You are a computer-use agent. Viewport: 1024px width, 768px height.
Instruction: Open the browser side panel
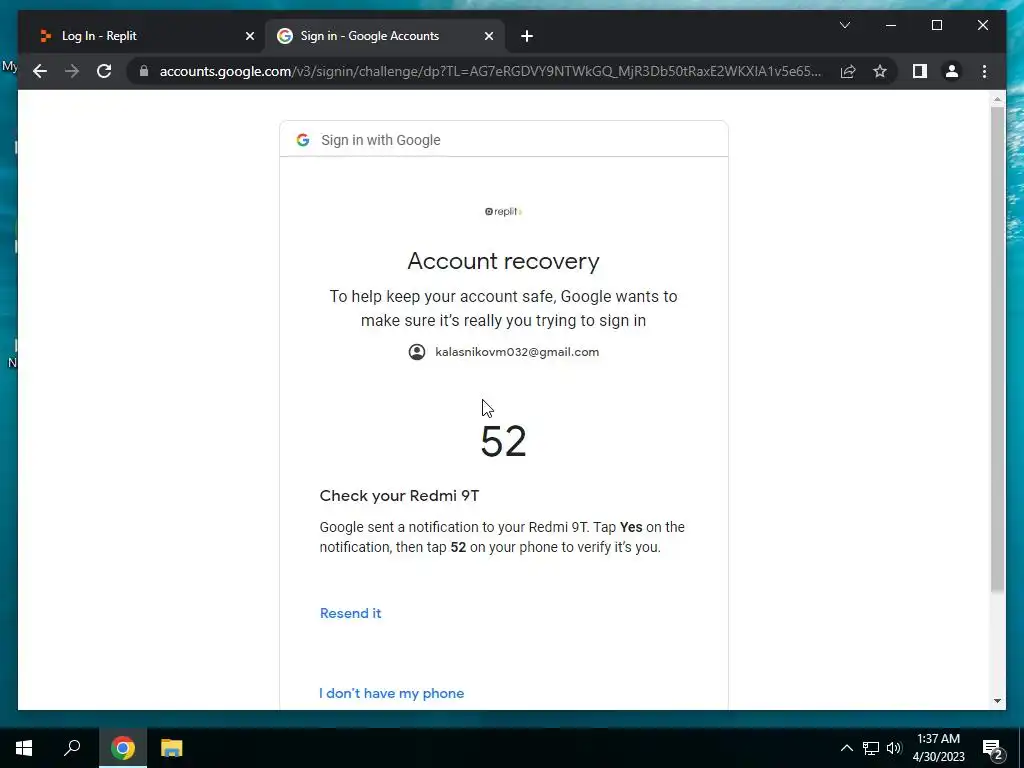click(x=920, y=71)
